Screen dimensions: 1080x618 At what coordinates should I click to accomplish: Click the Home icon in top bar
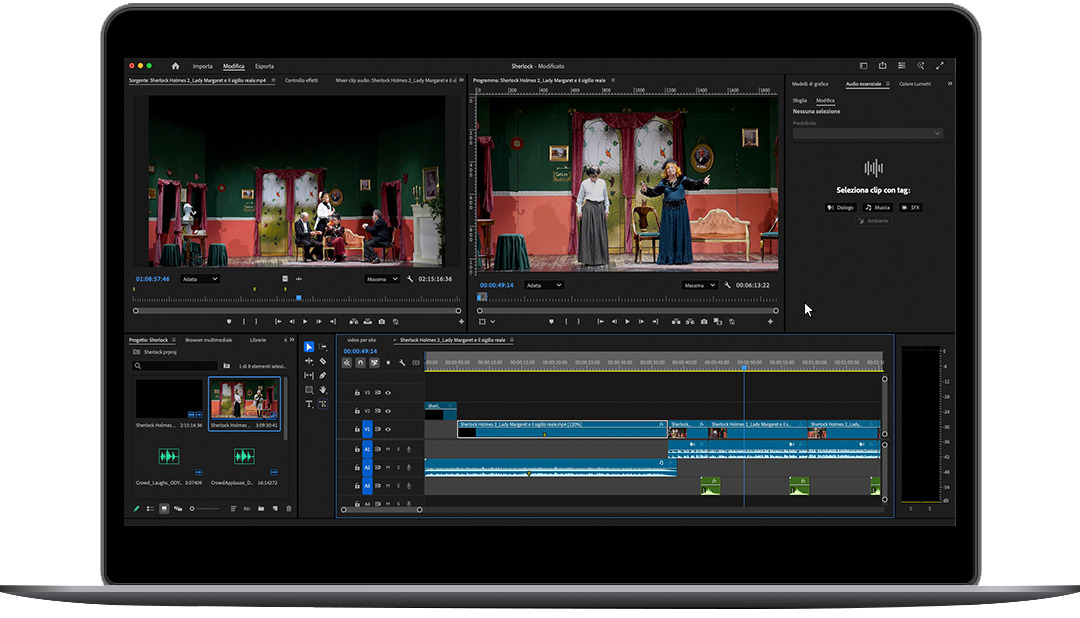pos(175,66)
